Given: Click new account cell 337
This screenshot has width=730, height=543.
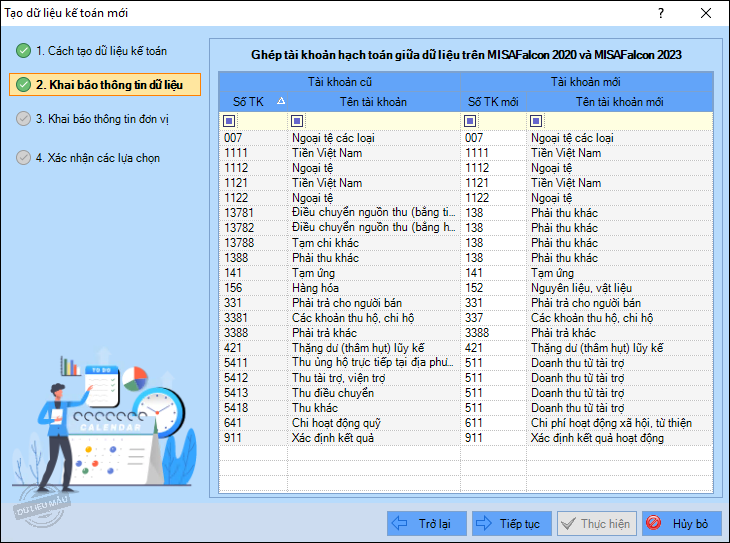Looking at the screenshot, I should pos(493,318).
